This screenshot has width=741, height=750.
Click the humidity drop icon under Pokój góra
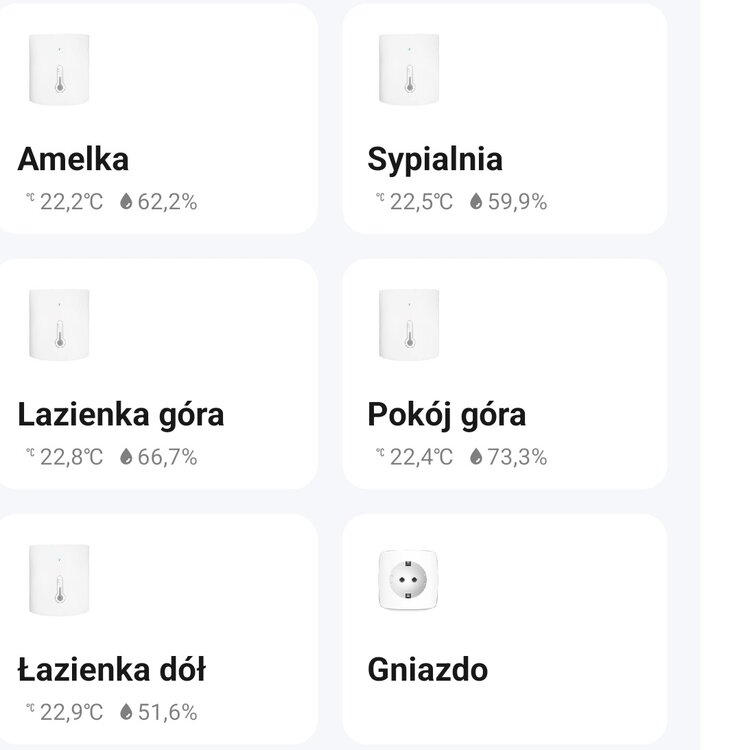[476, 457]
